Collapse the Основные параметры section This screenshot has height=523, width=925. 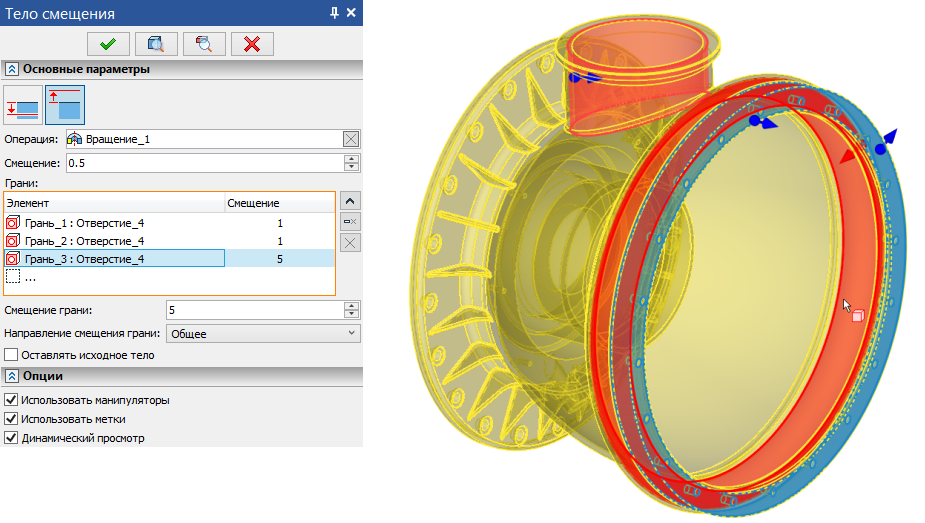(12, 69)
